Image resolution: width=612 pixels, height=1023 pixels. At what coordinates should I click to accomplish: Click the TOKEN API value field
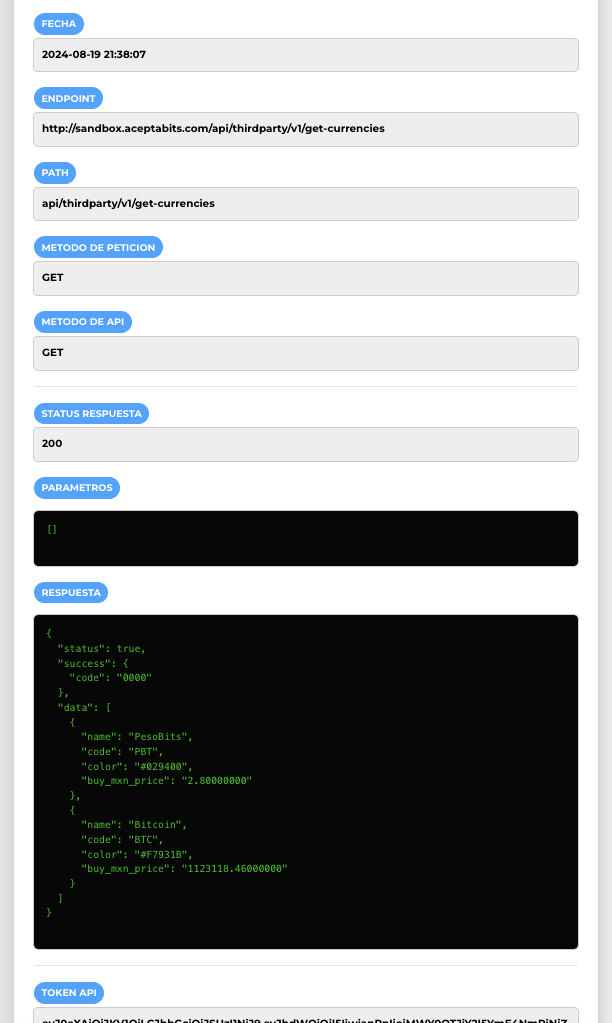305,1016
